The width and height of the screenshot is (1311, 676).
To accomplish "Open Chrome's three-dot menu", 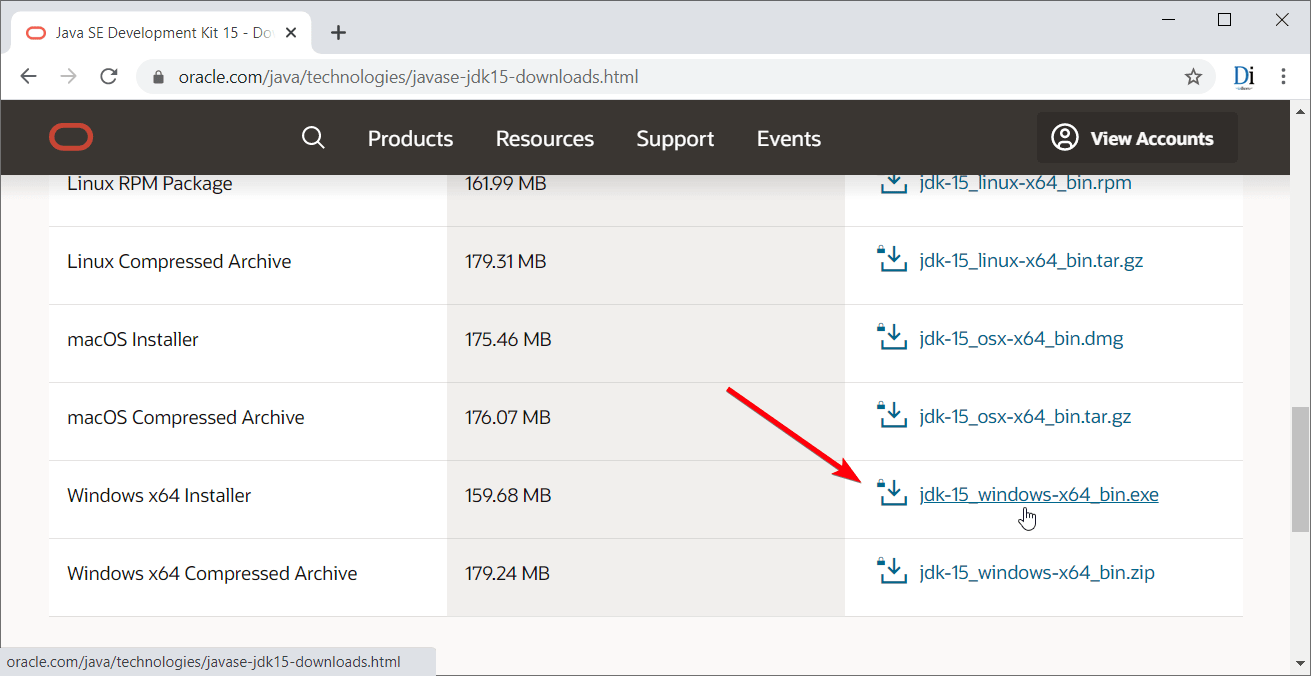I will point(1284,77).
